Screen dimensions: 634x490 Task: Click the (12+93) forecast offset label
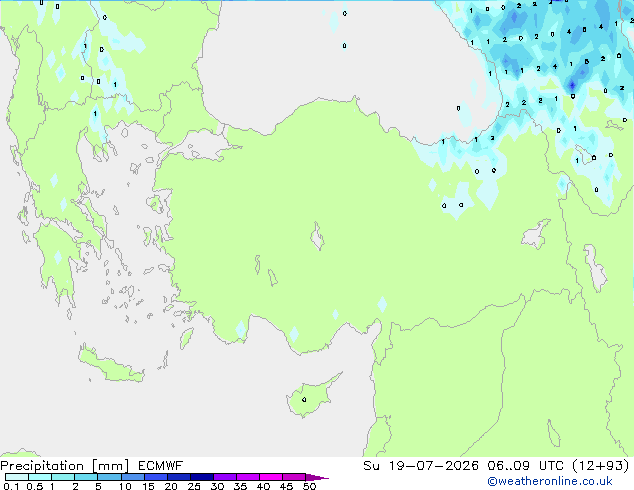tap(600, 465)
